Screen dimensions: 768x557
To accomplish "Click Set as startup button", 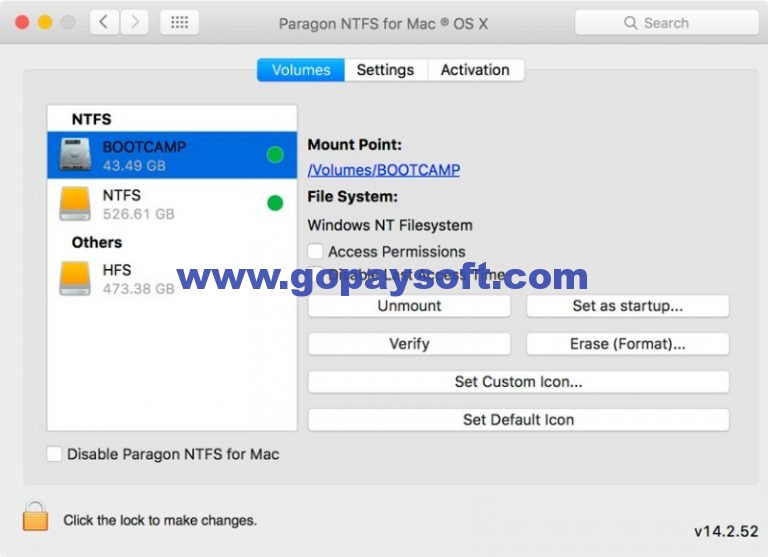I will pos(627,306).
